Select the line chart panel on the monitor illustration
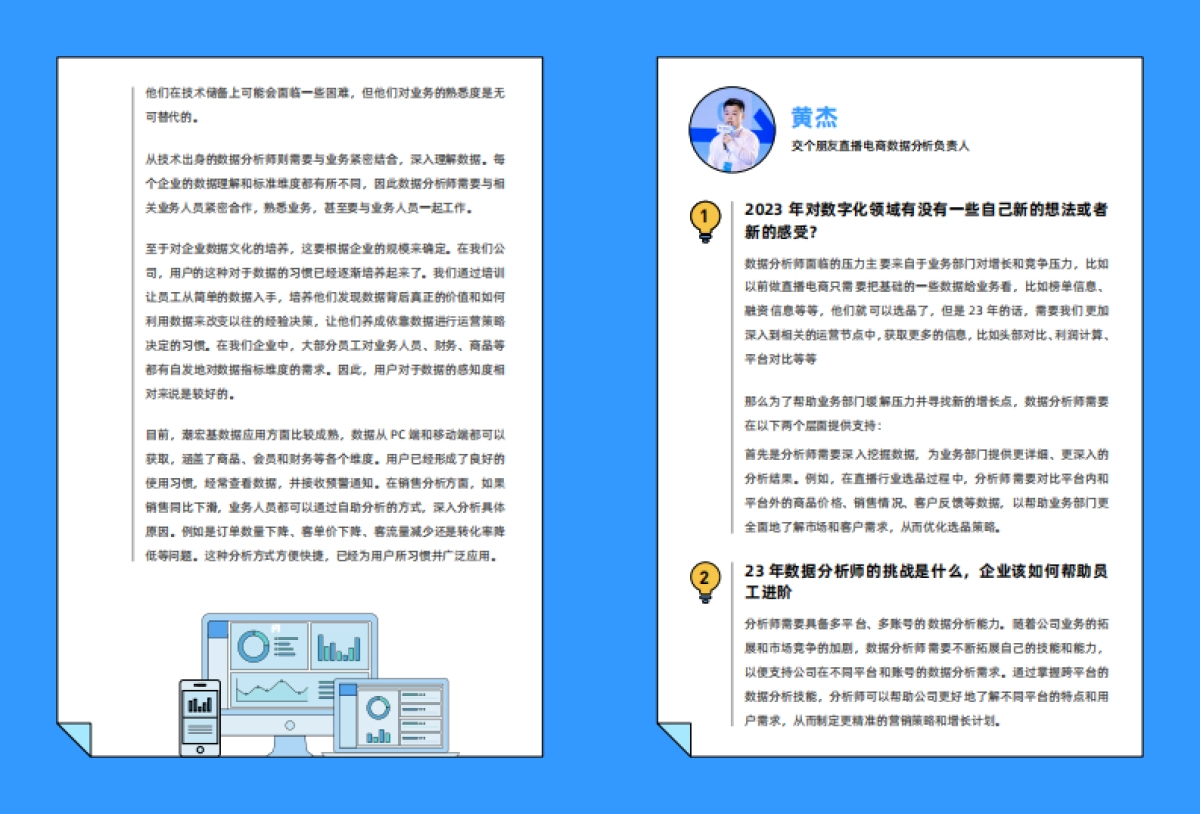This screenshot has height=814, width=1200. click(274, 689)
